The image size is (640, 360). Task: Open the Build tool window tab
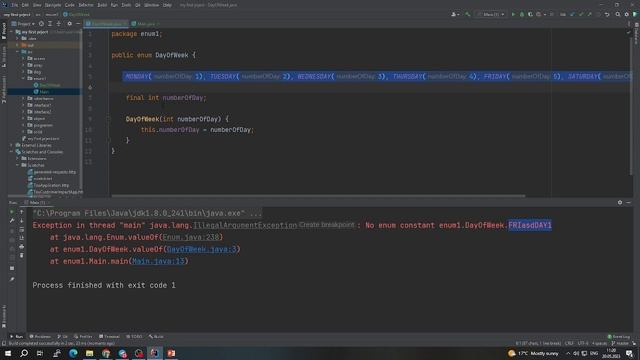[156, 336]
